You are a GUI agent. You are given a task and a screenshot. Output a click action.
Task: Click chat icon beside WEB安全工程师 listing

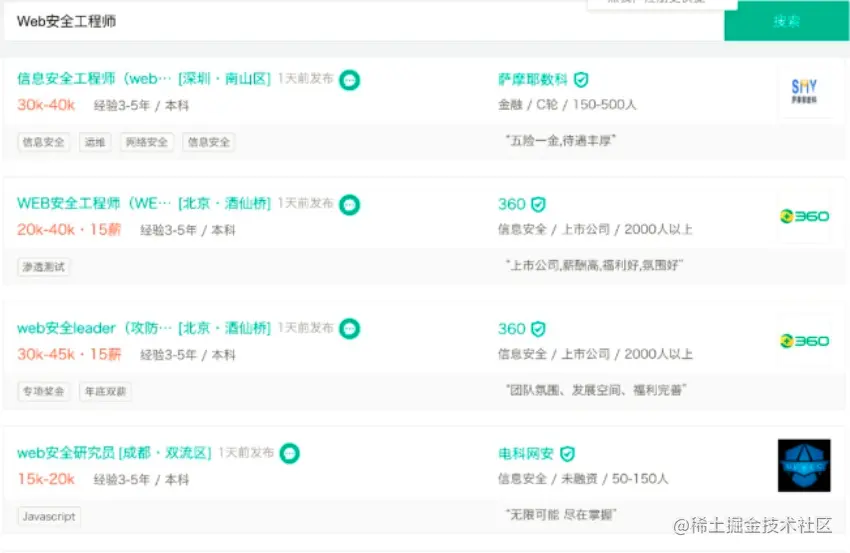point(350,204)
